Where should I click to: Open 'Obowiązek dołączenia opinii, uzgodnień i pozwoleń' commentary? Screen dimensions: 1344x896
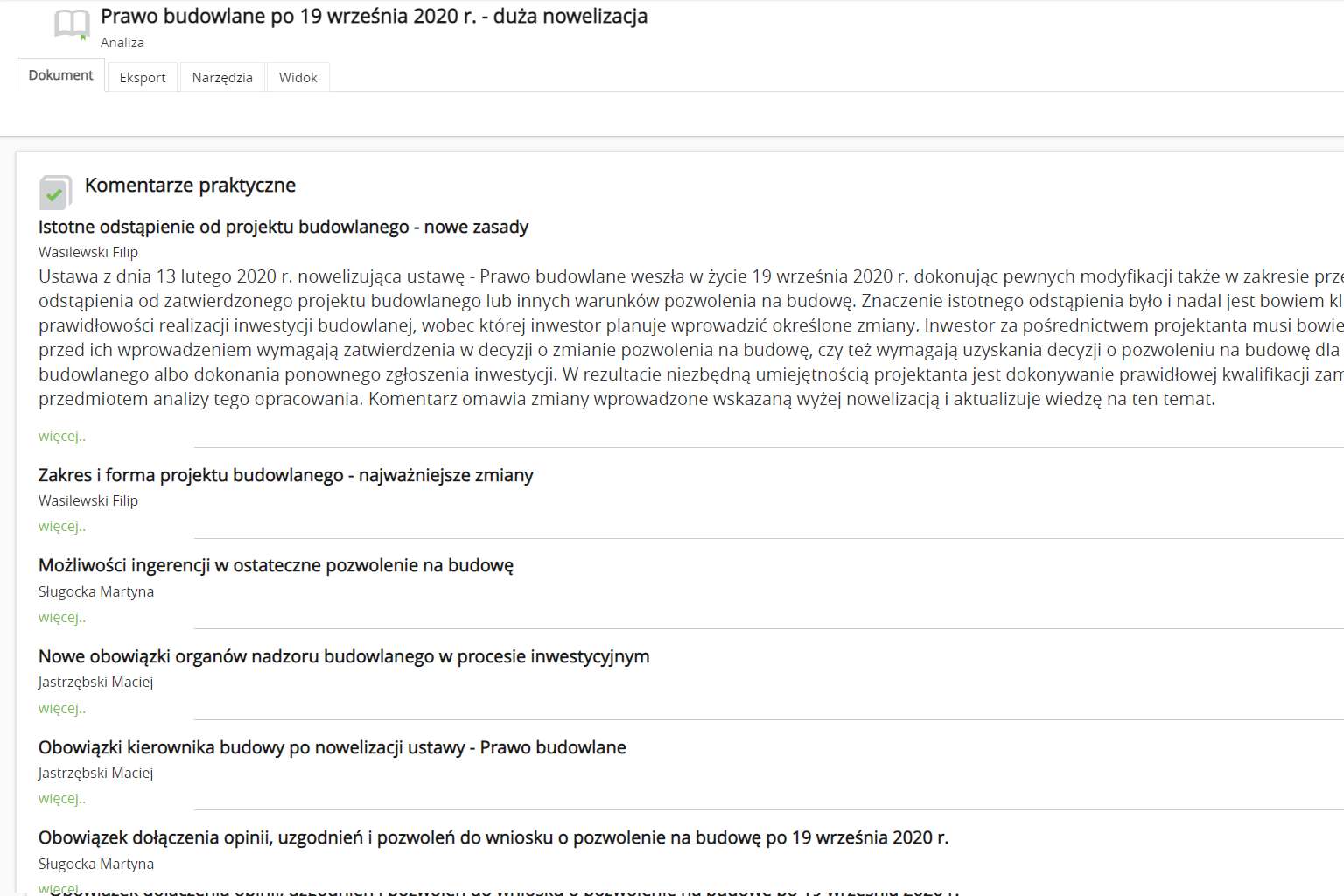point(493,837)
